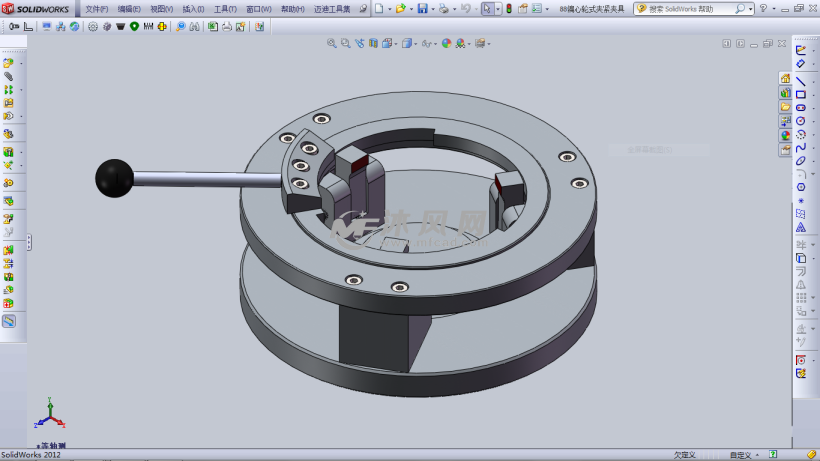820x461 pixels.
Task: Open the Options checklist icon
Action: 537,8
